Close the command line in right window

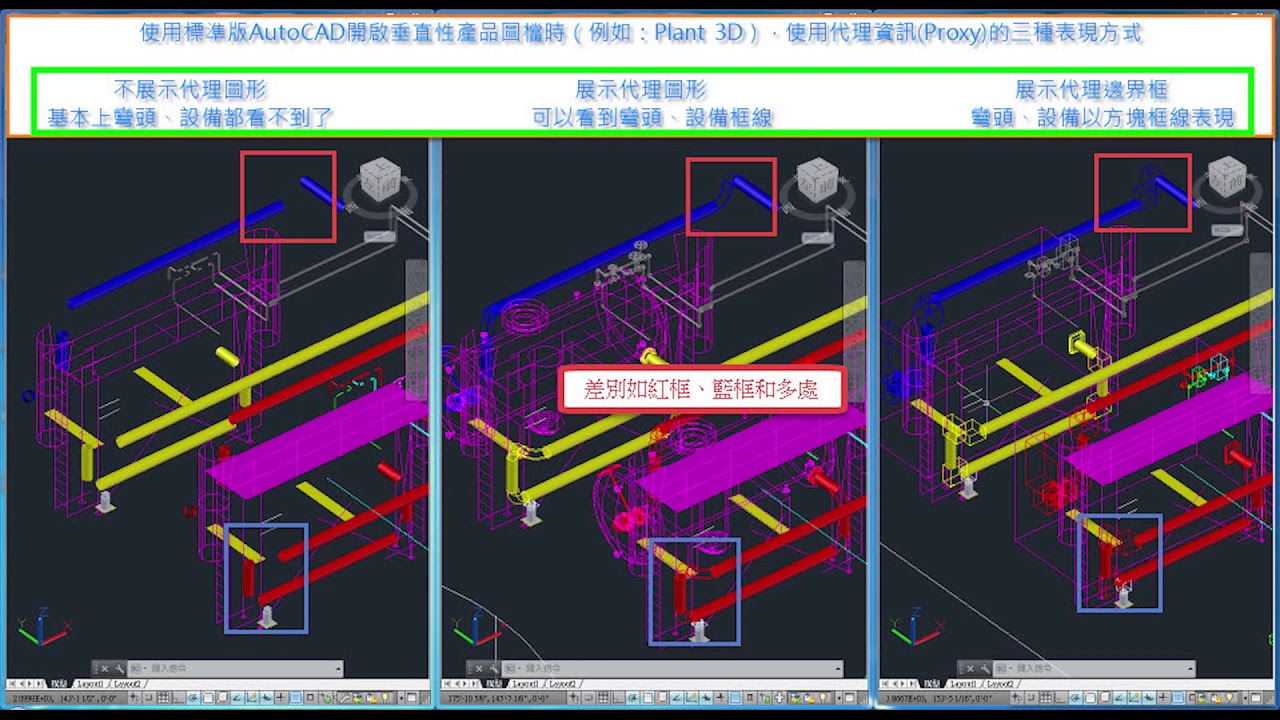pyautogui.click(x=970, y=668)
